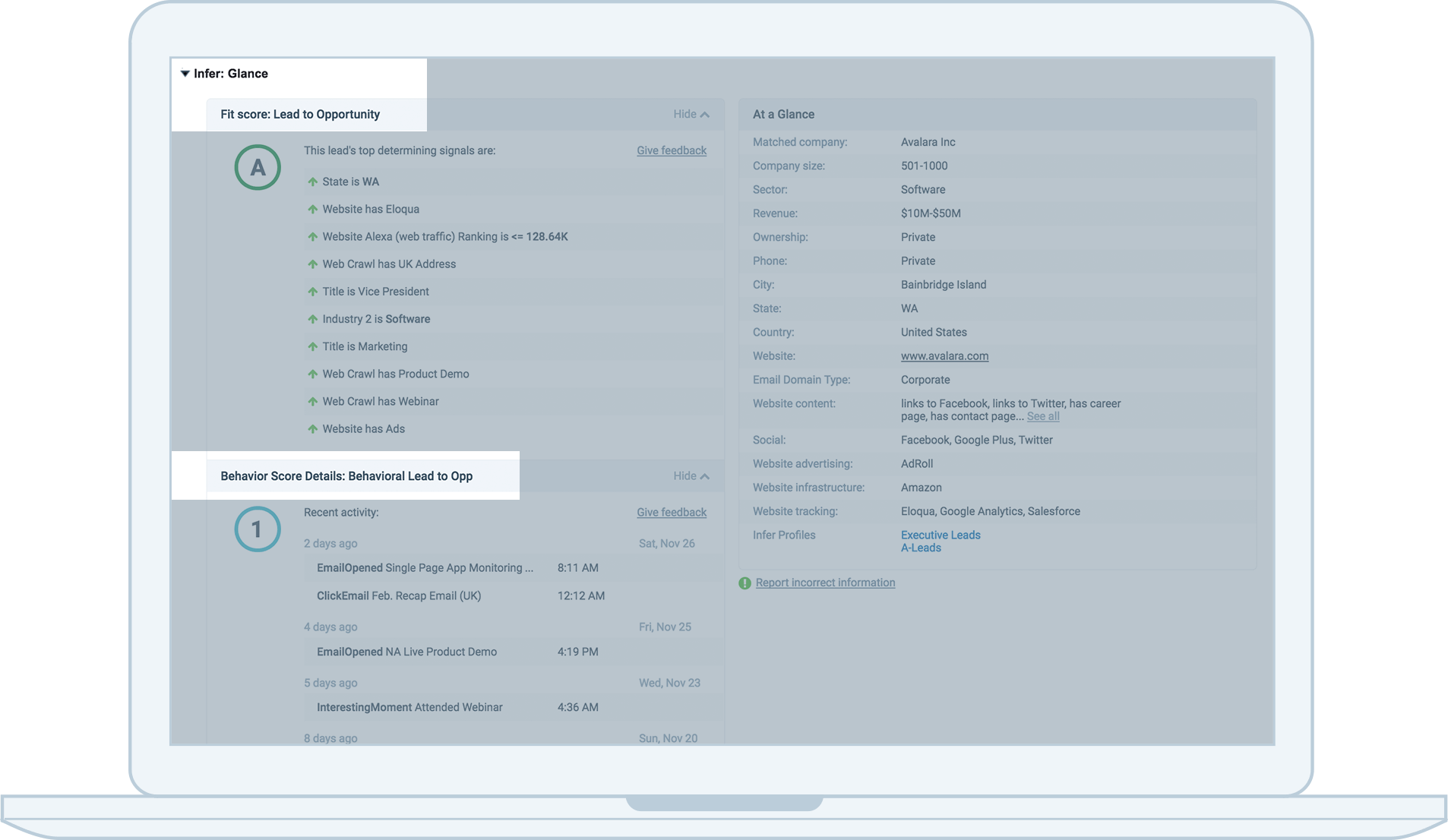The height and width of the screenshot is (840, 1448).
Task: Click the Wed, Nov 23 date label
Action: (669, 684)
